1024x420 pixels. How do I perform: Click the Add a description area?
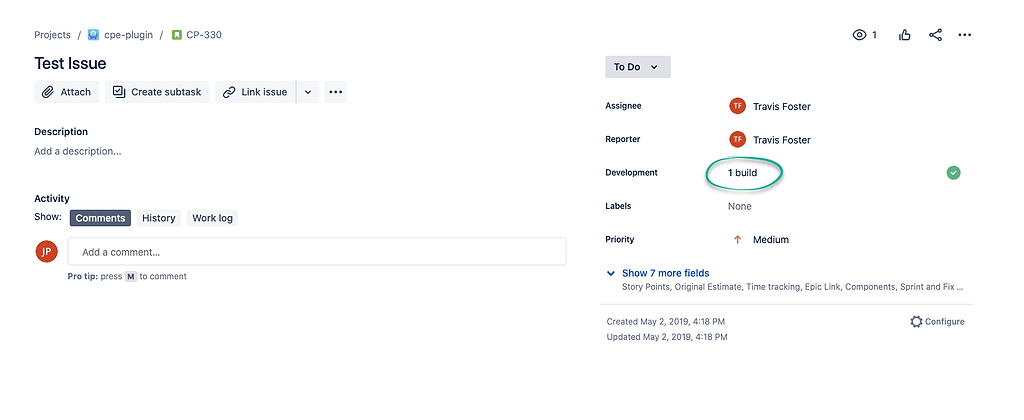(x=78, y=152)
